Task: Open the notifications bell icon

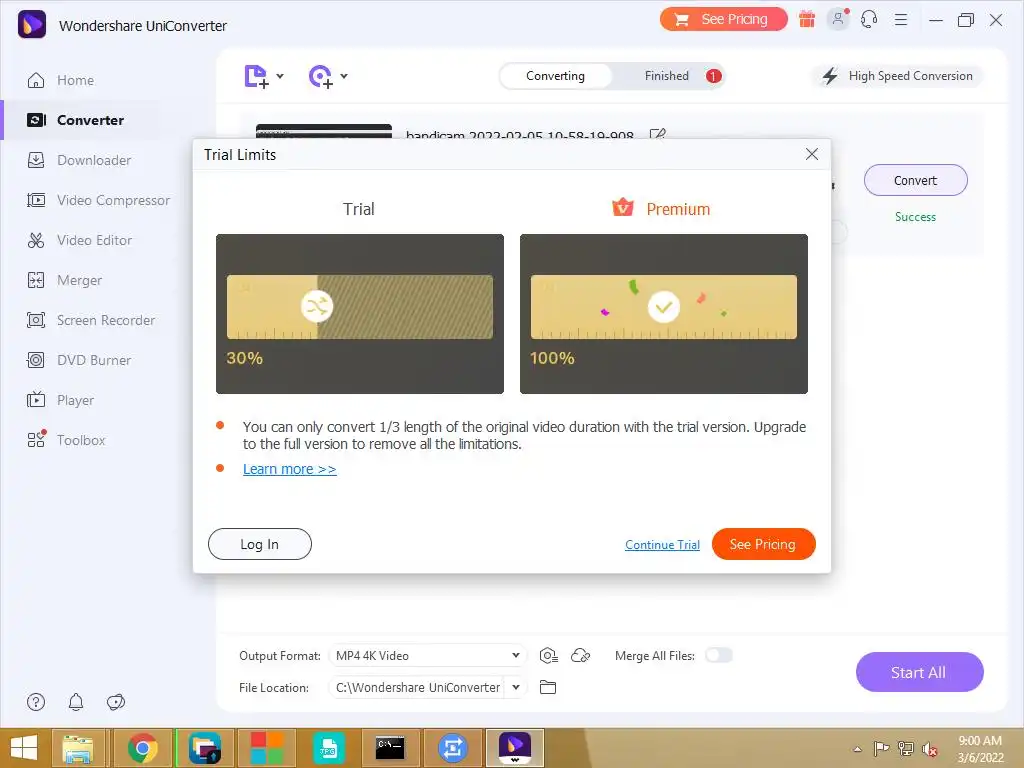Action: tap(76, 702)
